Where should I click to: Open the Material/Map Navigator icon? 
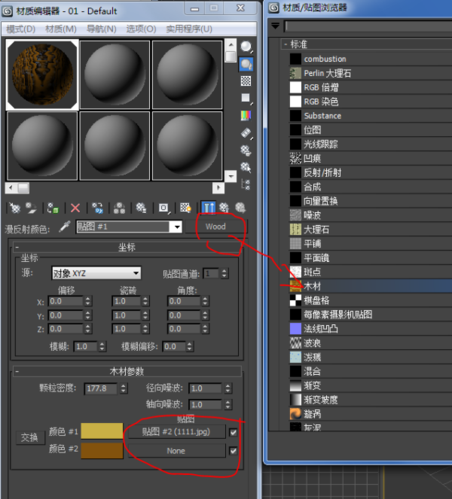click(x=246, y=184)
